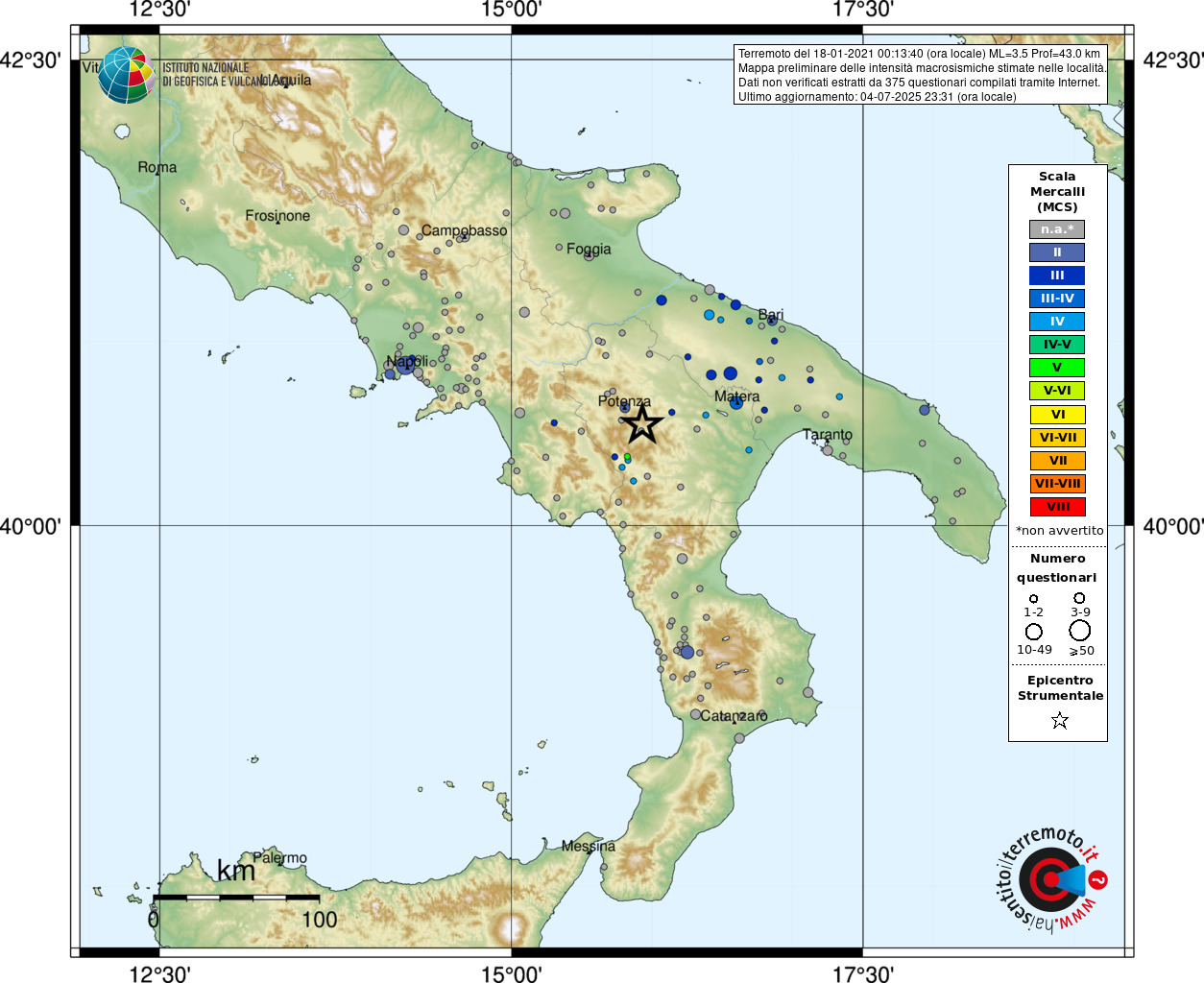Click the km scale bar
The width and height of the screenshot is (1204, 983).
[236, 898]
